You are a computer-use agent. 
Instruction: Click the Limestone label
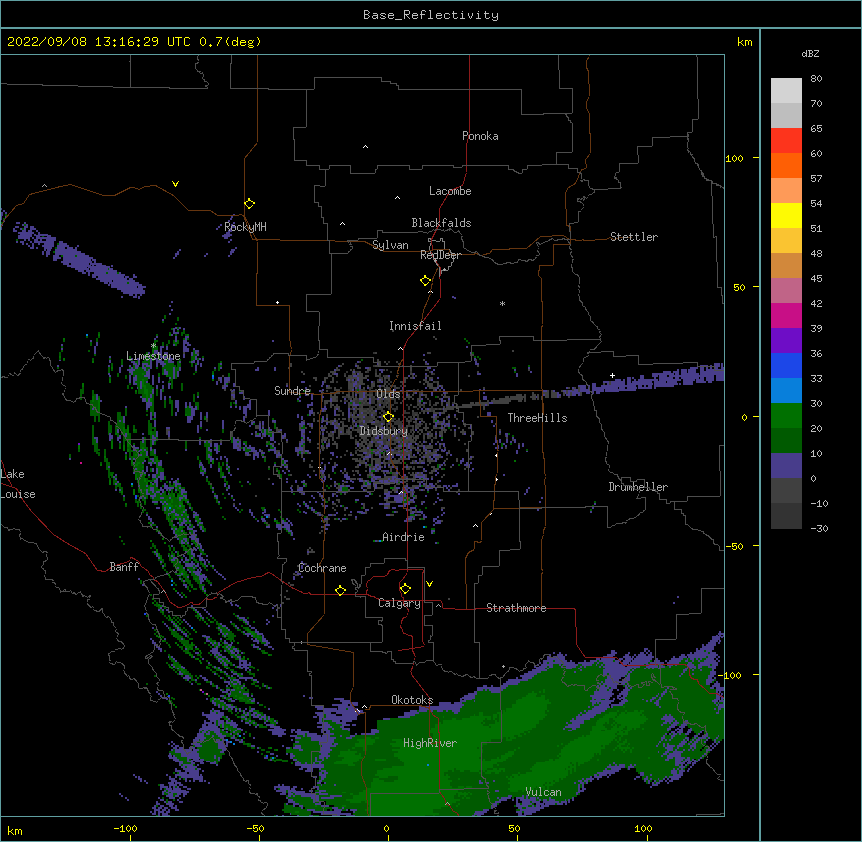click(x=153, y=356)
